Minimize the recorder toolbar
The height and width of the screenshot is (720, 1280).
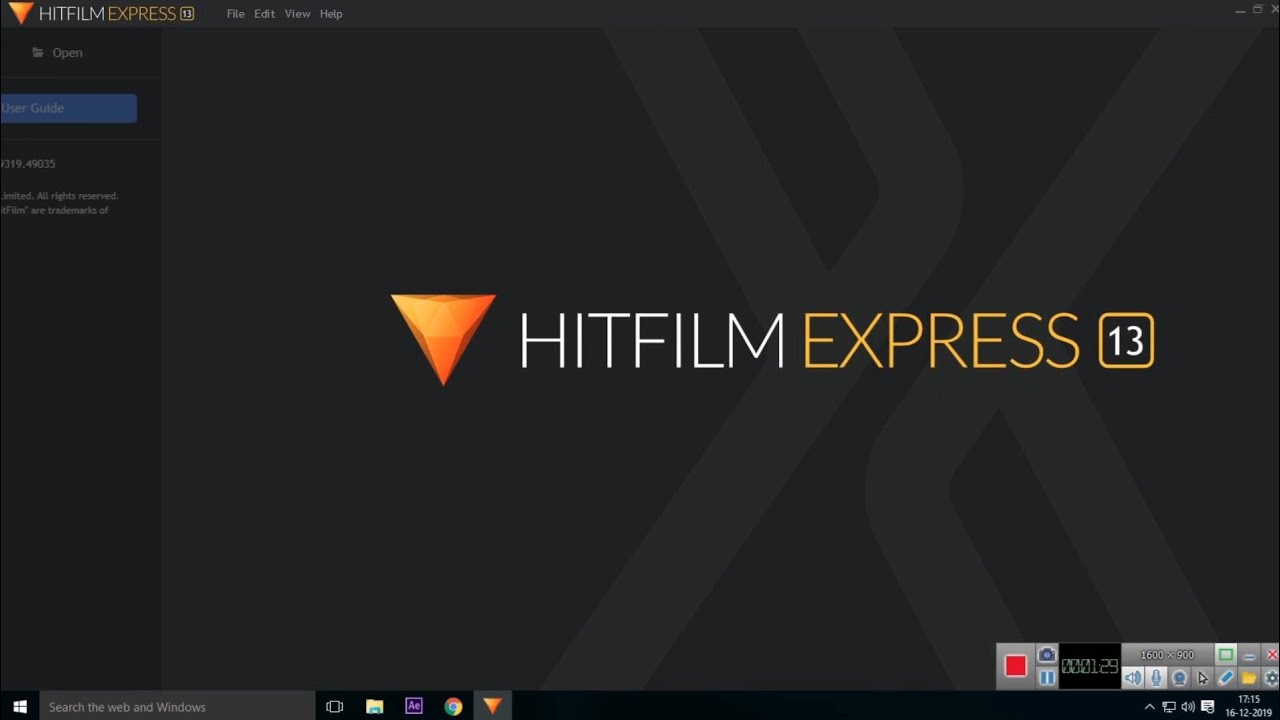pos(1249,655)
